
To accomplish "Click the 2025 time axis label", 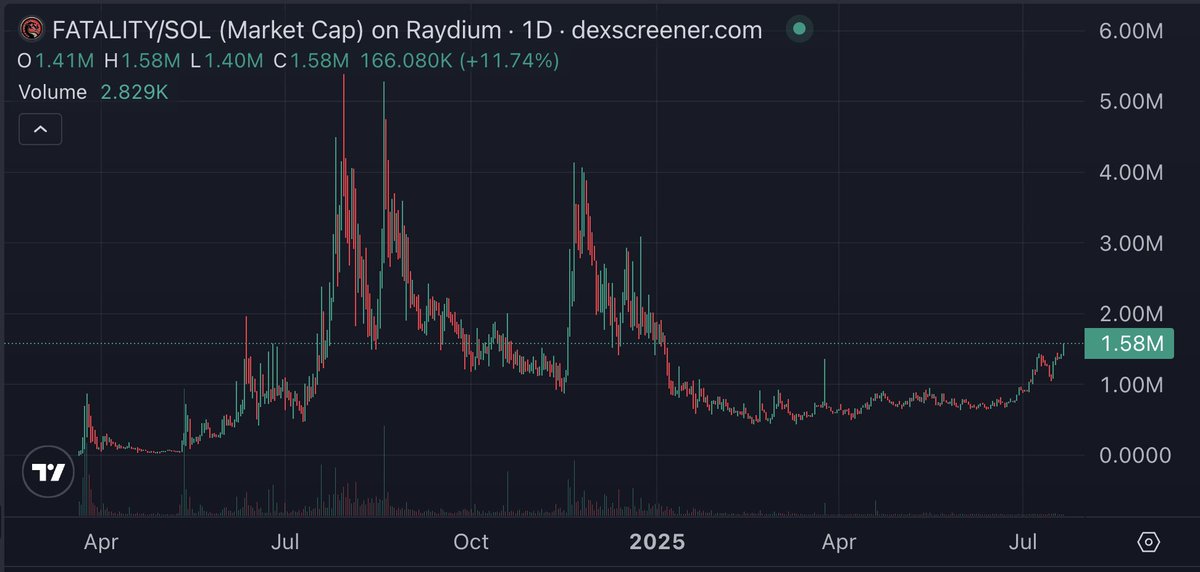I will (x=657, y=543).
